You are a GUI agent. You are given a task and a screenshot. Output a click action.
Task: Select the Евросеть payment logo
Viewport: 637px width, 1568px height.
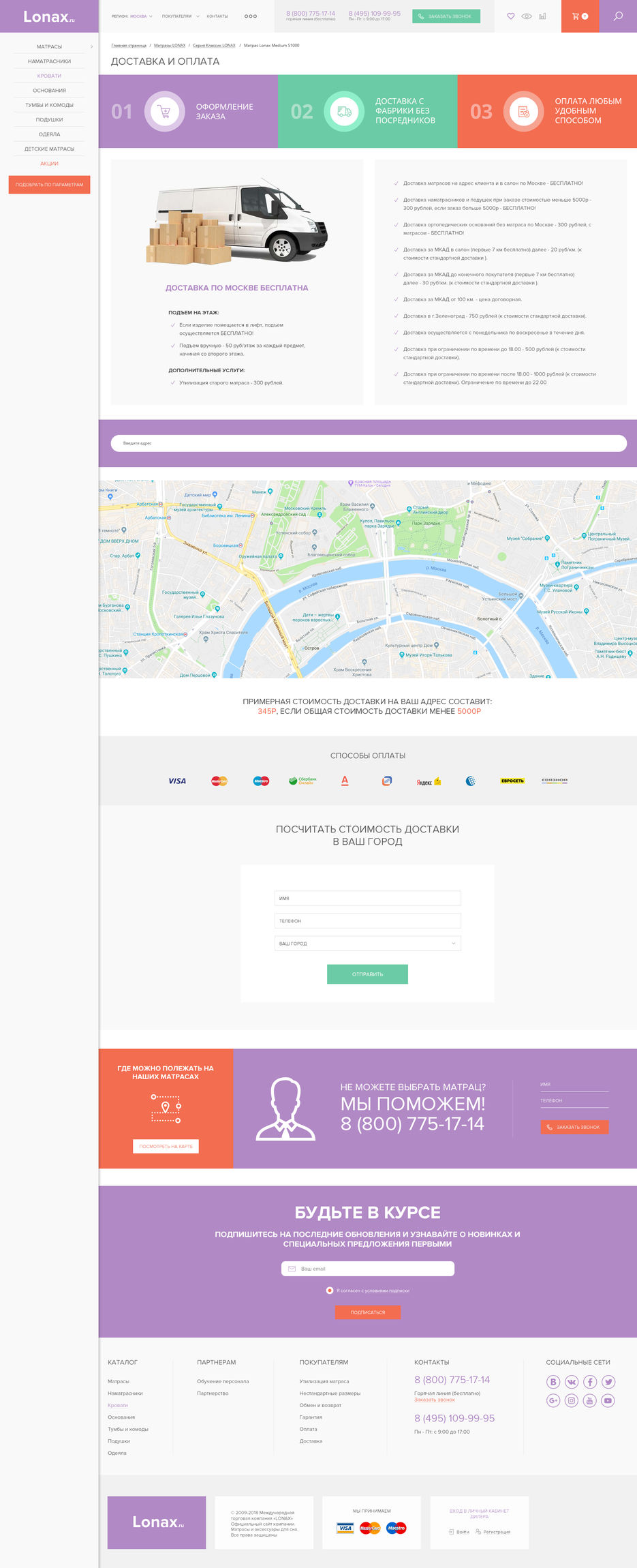click(x=512, y=781)
